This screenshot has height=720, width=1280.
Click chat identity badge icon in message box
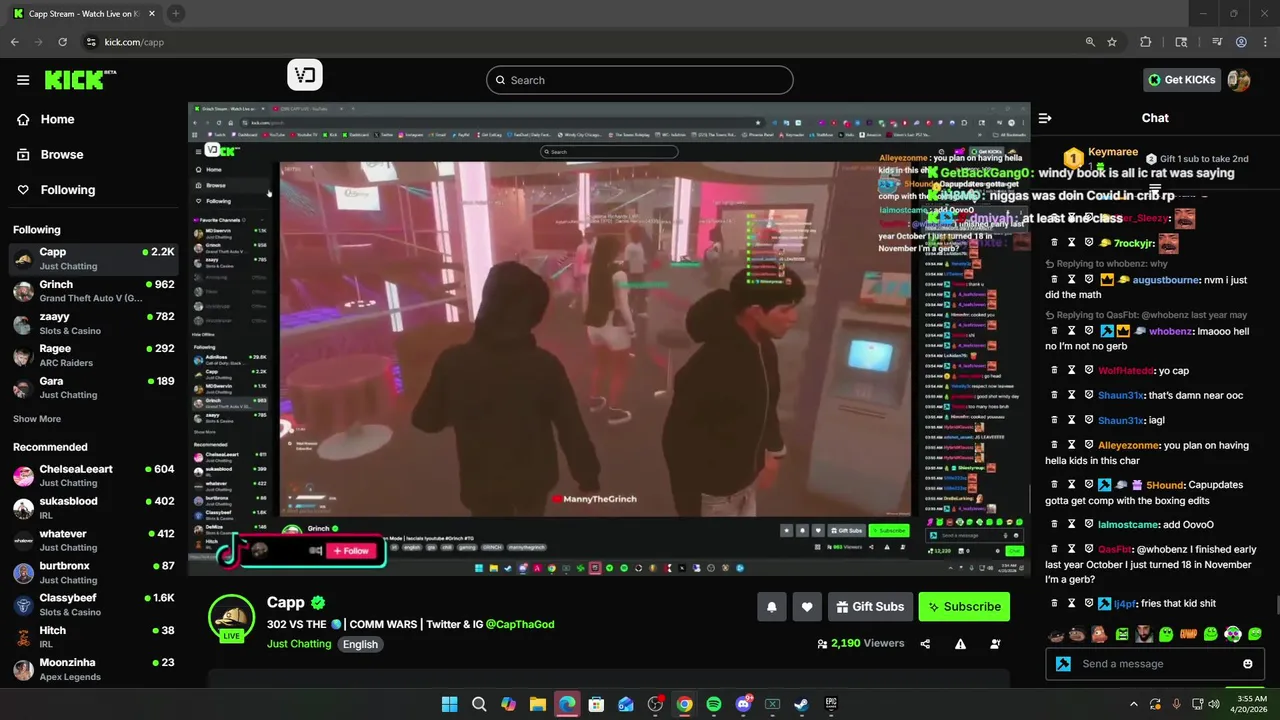point(1063,664)
